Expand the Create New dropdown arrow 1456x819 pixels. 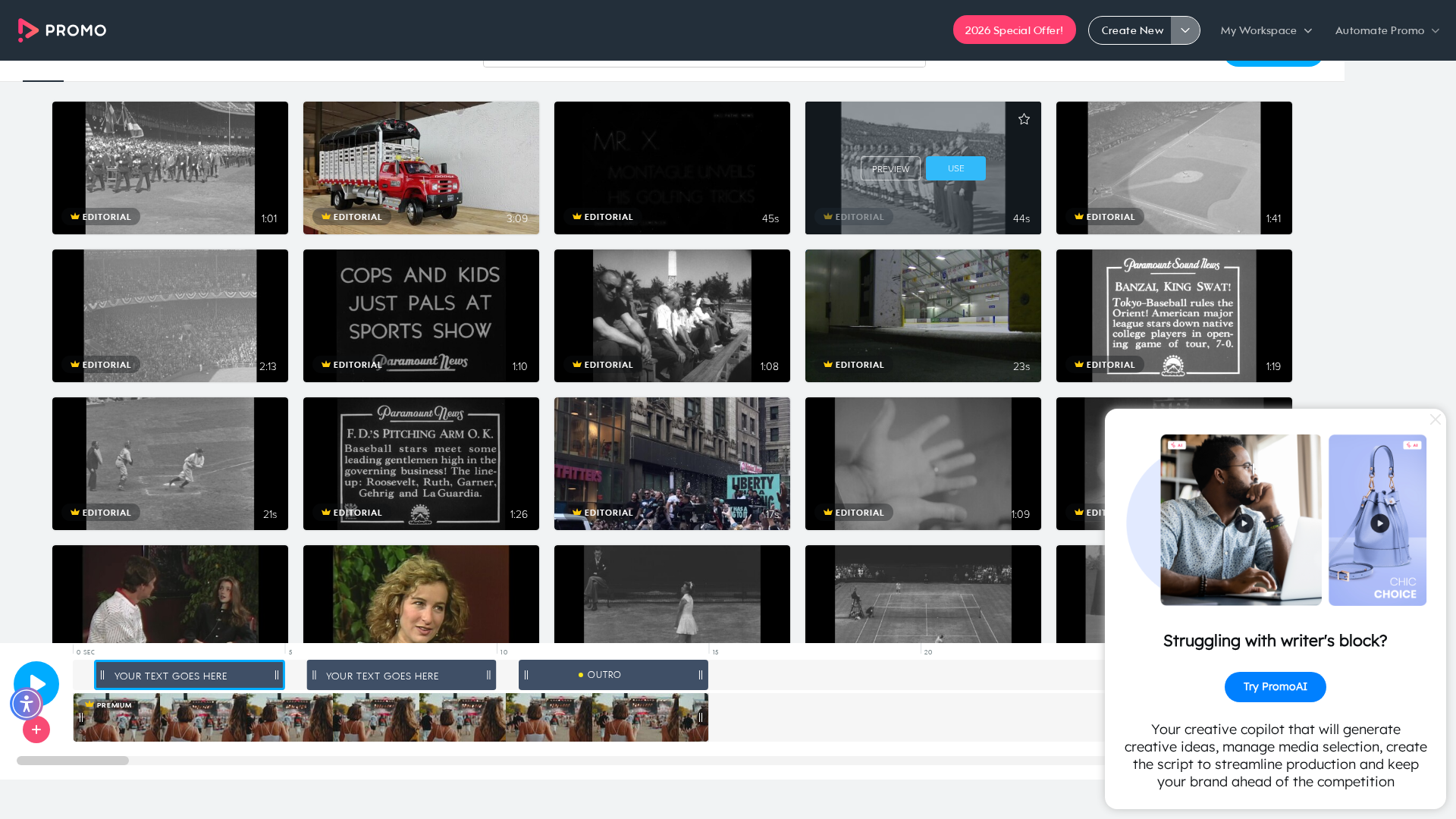[1185, 30]
